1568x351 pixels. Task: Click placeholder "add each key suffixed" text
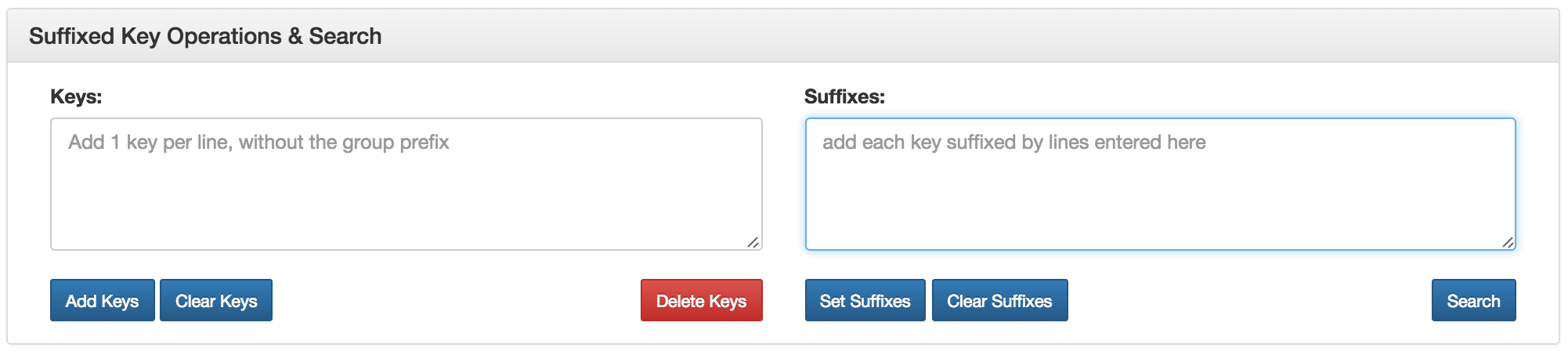1013,143
